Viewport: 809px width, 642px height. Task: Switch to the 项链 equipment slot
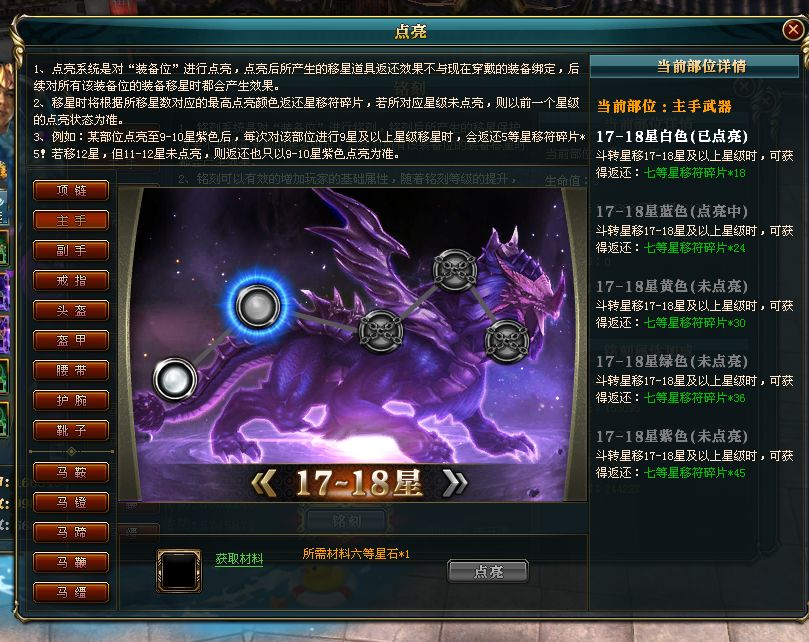pyautogui.click(x=71, y=190)
